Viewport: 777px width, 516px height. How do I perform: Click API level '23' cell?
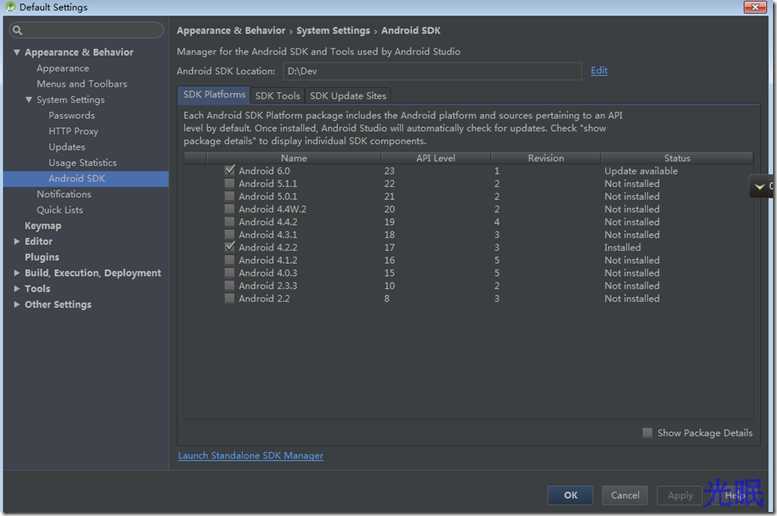(x=389, y=171)
